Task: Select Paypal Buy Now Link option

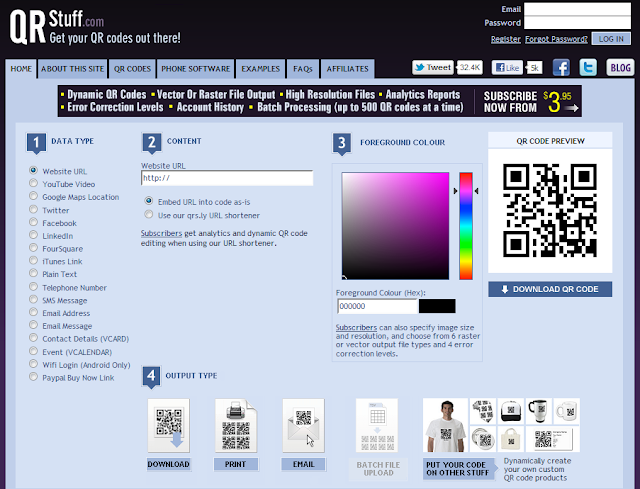Action: pyautogui.click(x=33, y=377)
